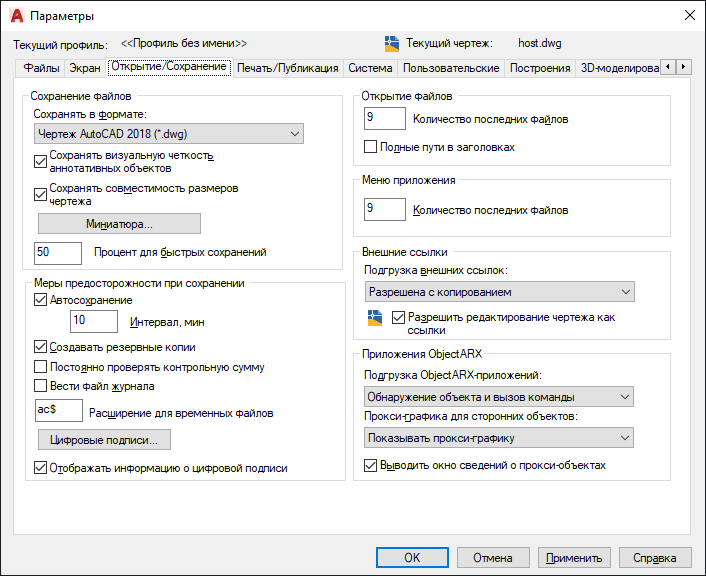Toggle the Автосохранение checkbox
The width and height of the screenshot is (706, 576).
pos(41,300)
